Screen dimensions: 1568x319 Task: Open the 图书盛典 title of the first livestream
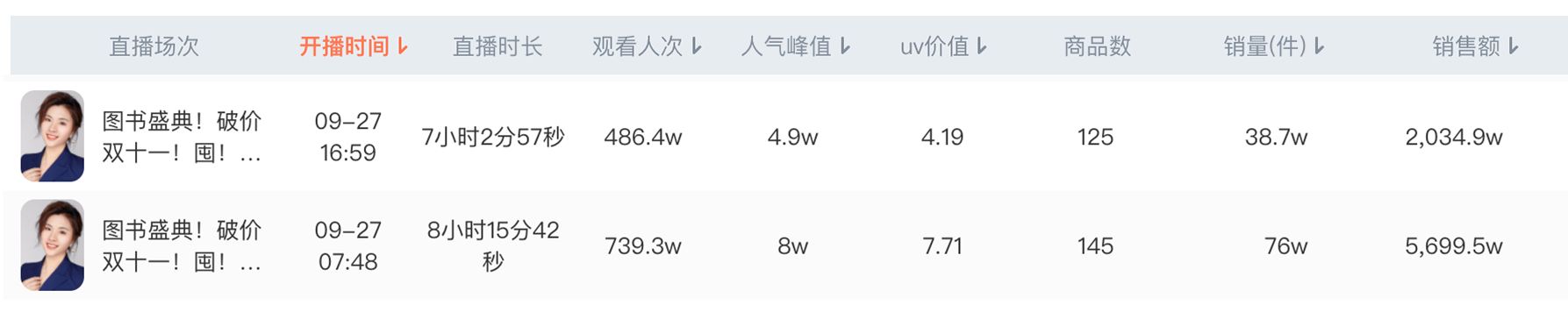pyautogui.click(x=182, y=137)
